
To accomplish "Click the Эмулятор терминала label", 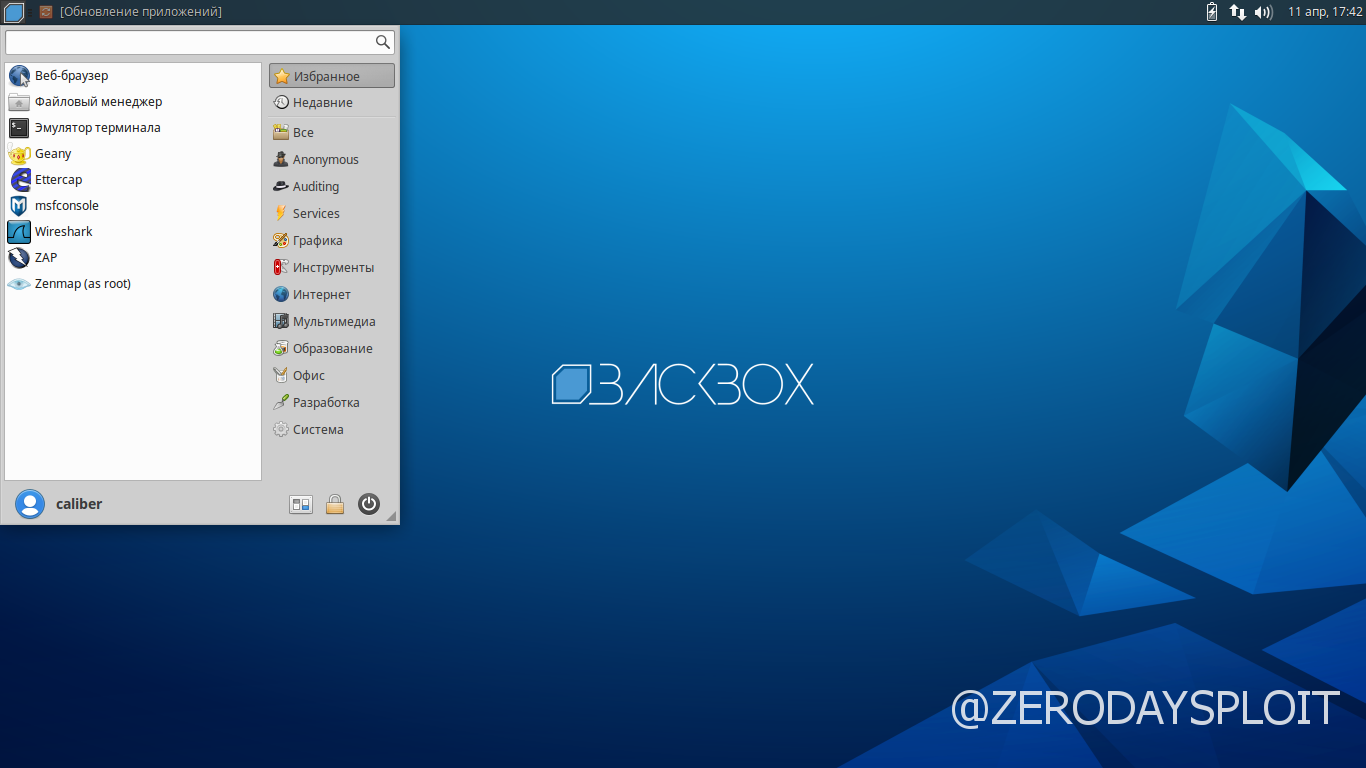I will tap(98, 128).
